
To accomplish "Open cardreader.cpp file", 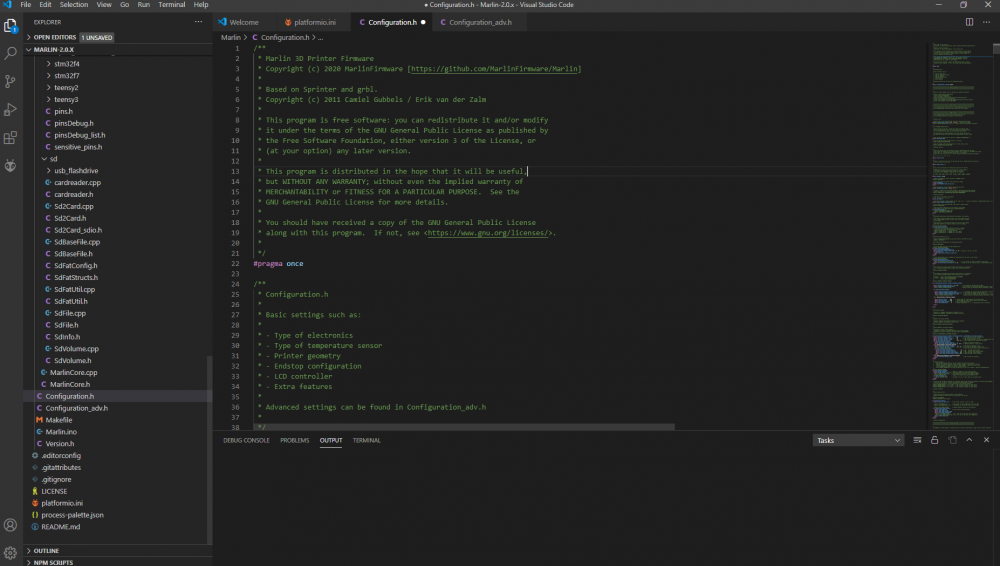I will (x=77, y=182).
